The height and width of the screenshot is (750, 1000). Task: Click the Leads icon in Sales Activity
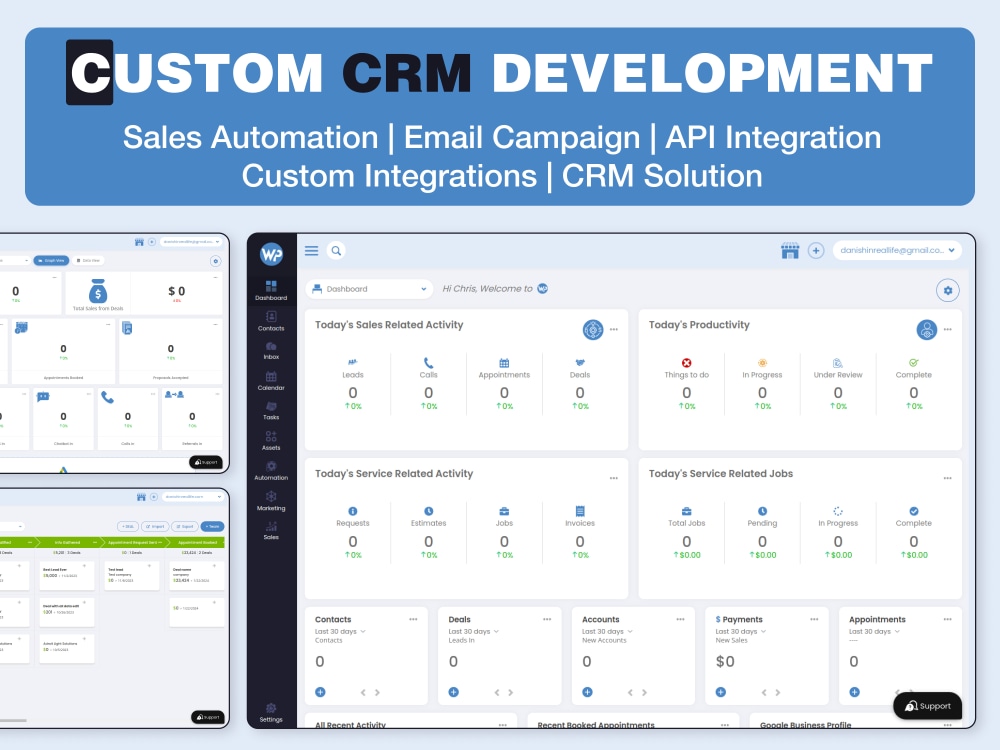point(353,362)
